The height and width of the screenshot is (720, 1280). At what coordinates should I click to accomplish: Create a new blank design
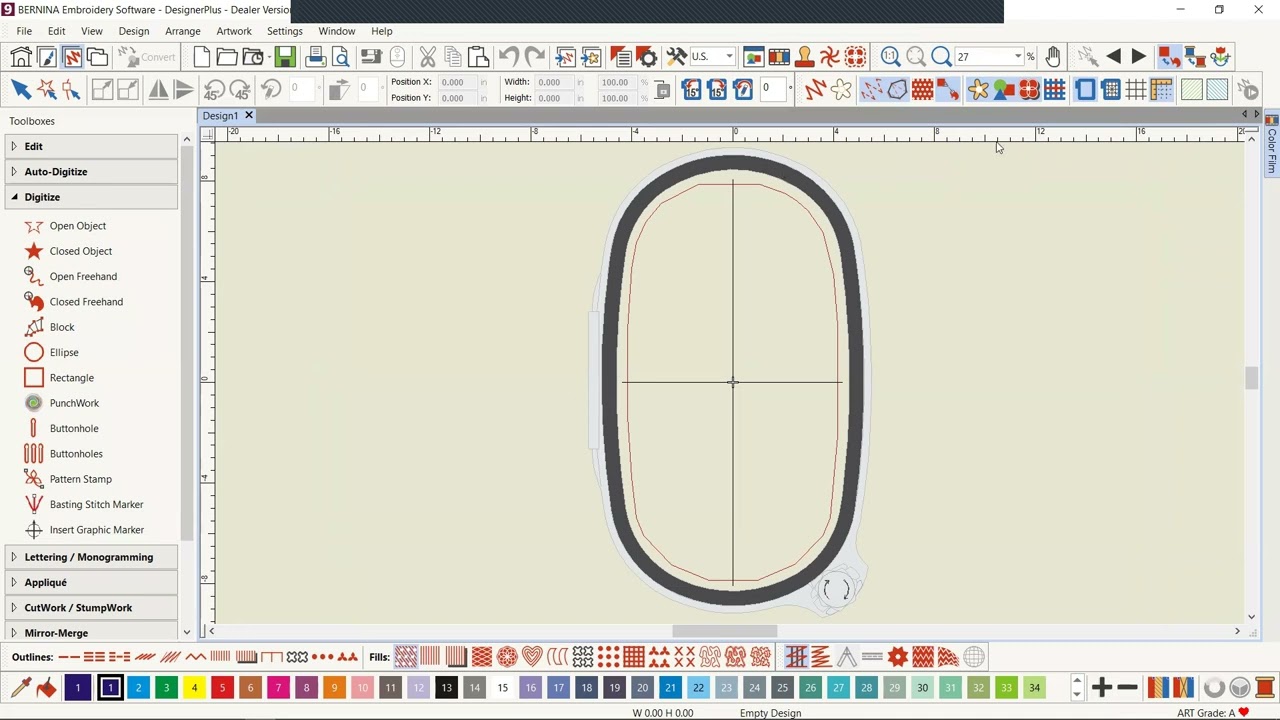[x=201, y=57]
